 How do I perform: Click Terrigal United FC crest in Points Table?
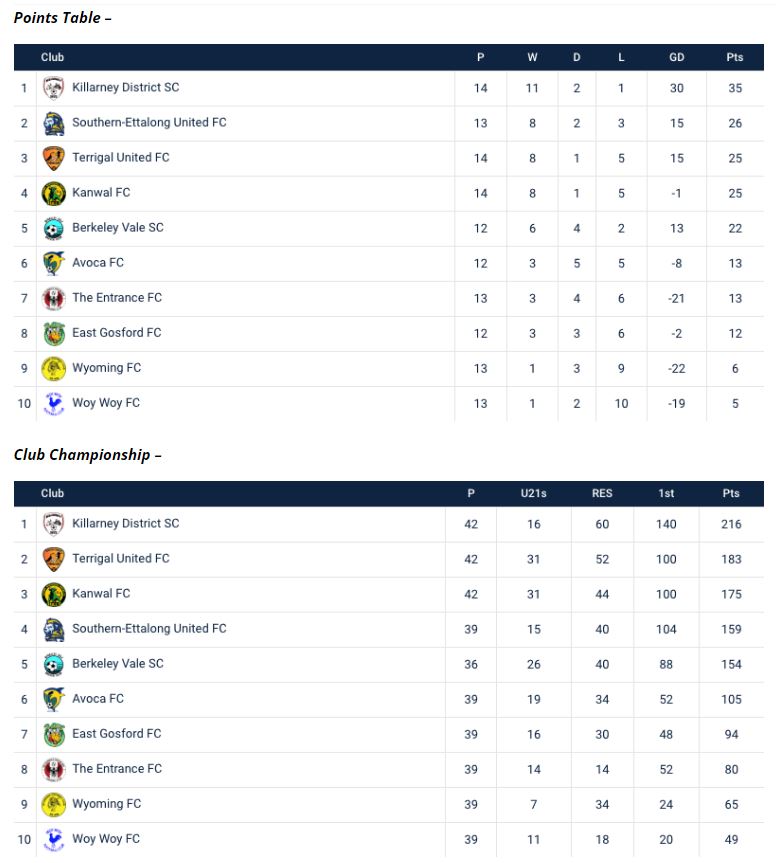[54, 158]
